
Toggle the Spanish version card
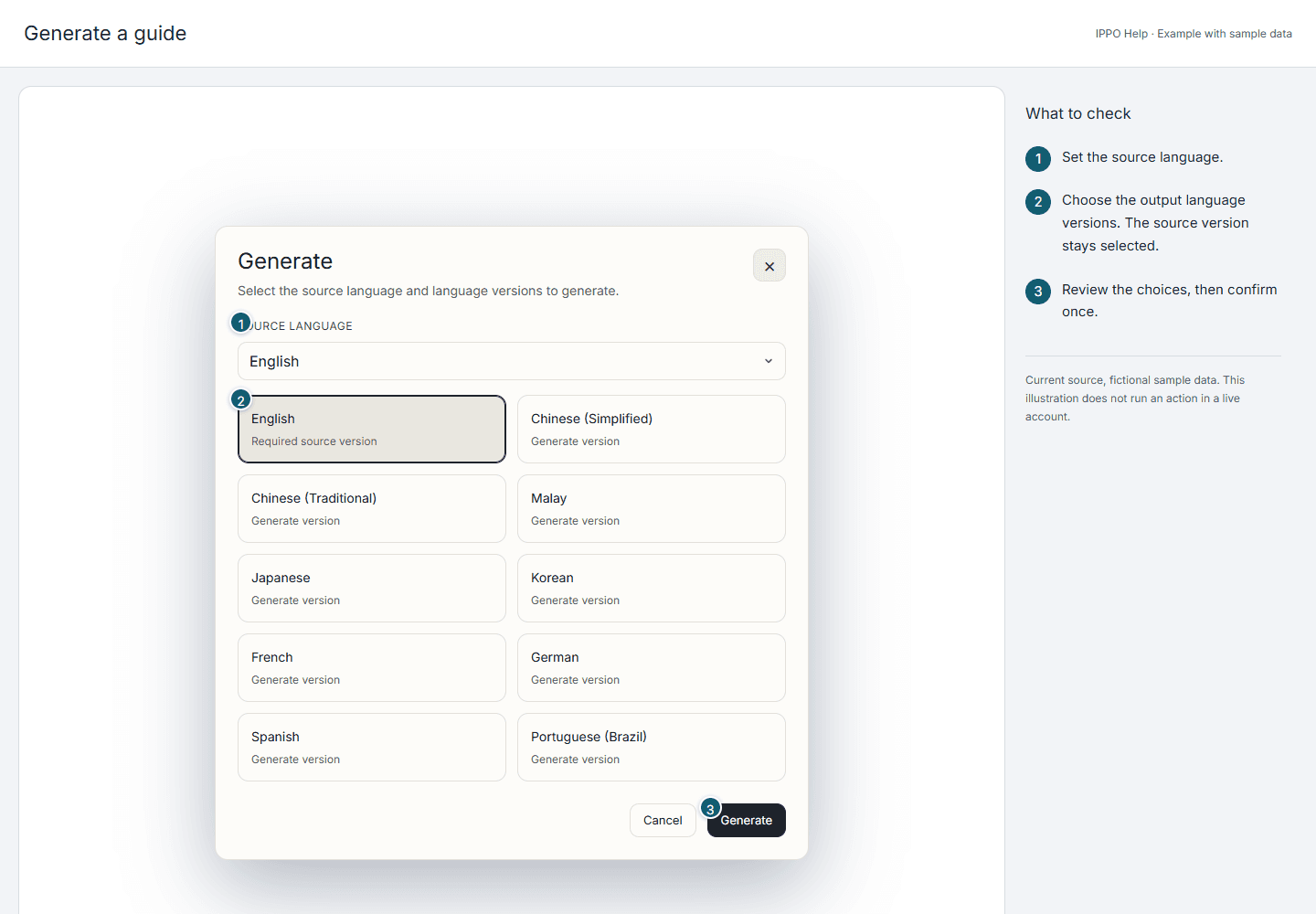click(x=372, y=748)
